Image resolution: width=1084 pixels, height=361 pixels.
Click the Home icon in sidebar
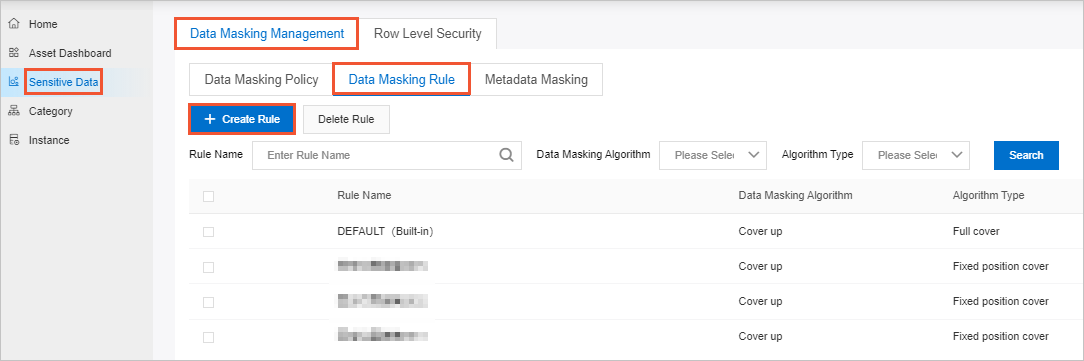click(13, 24)
